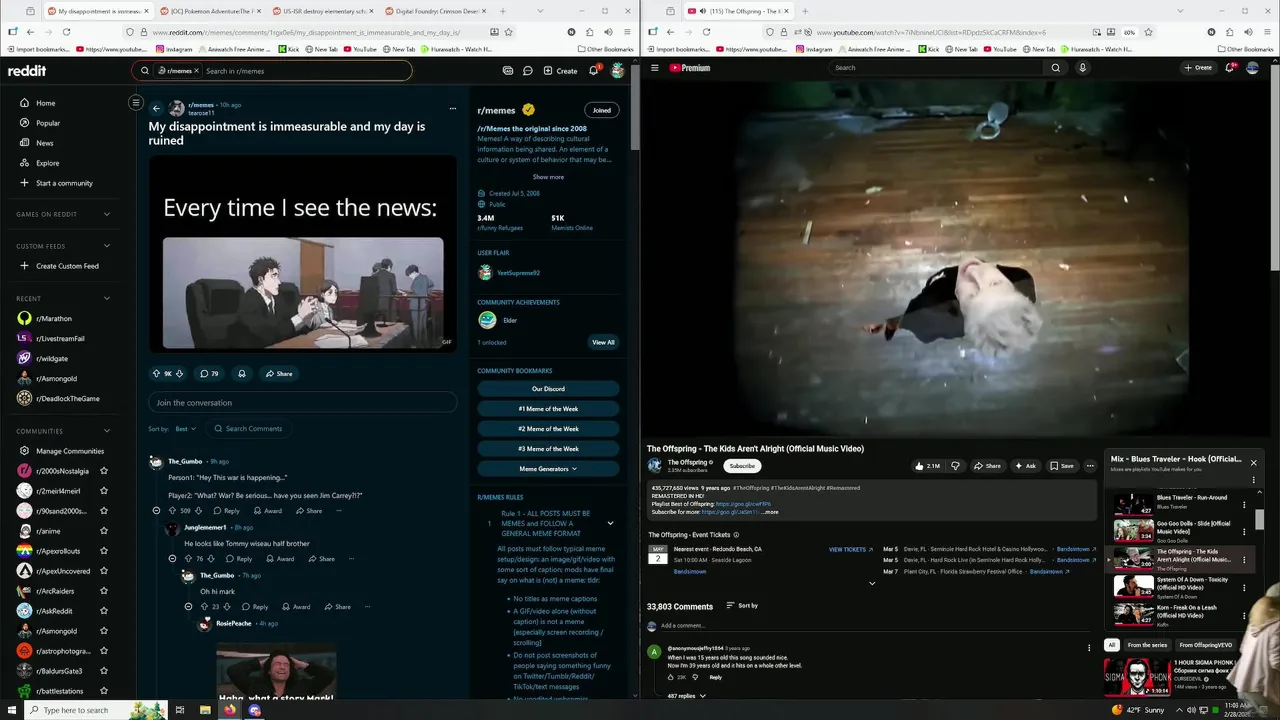Open post overflow menu (three dots)
Image resolution: width=1280 pixels, height=720 pixels.
[x=453, y=108]
